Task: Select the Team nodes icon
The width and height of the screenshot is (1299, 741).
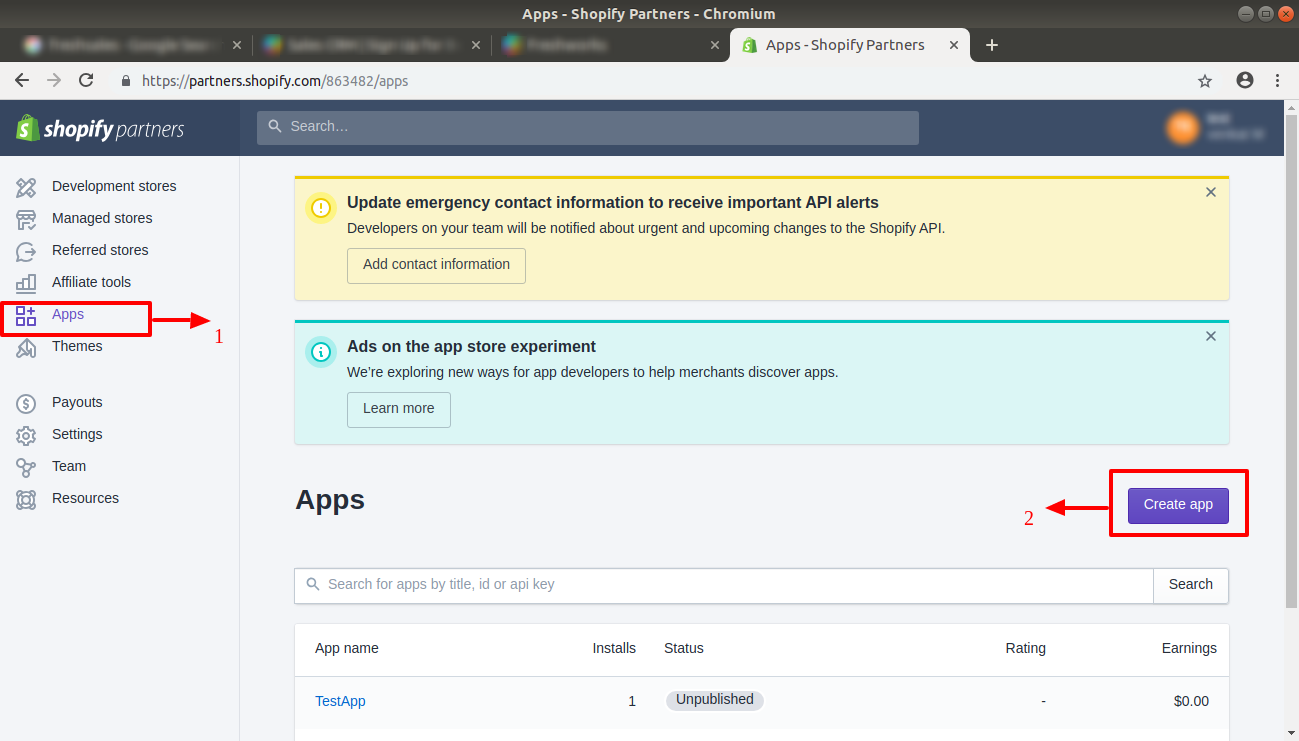Action: 26,467
